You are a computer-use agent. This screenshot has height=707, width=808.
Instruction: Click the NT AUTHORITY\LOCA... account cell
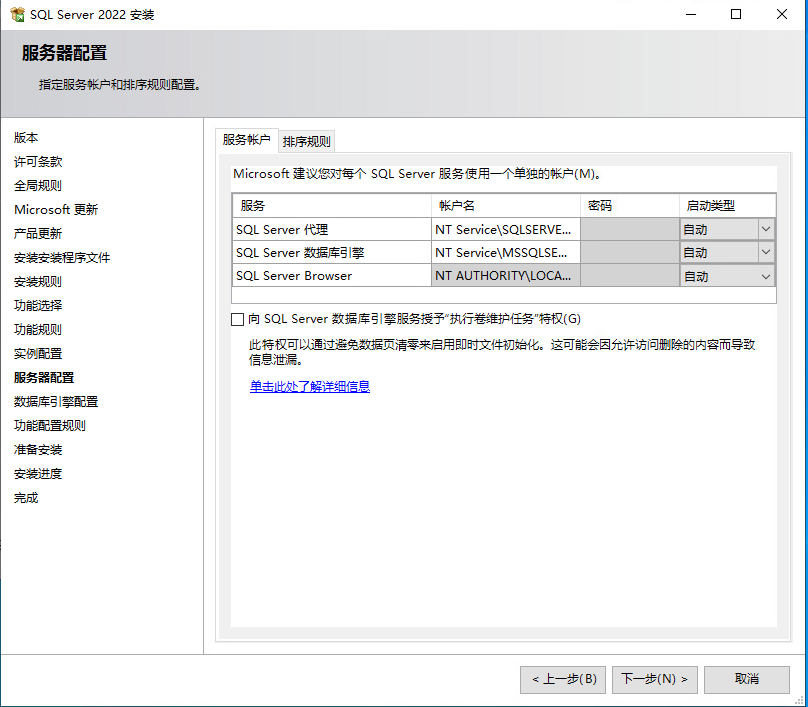click(506, 276)
